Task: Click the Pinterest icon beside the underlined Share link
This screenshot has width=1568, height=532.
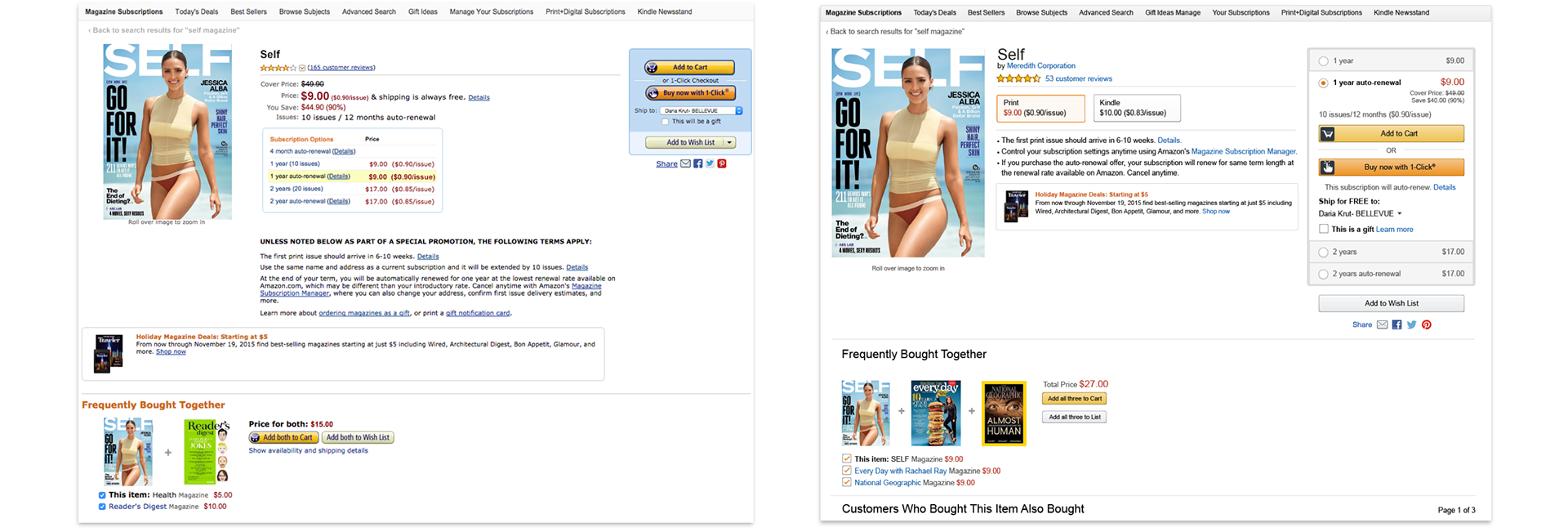Action: point(722,164)
